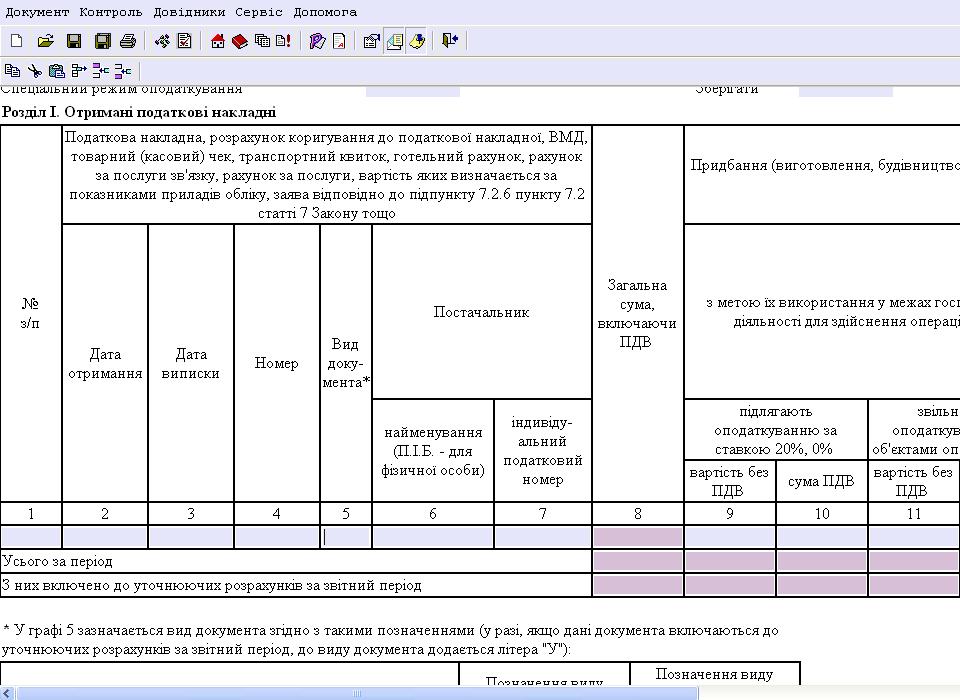This screenshot has width=960, height=700.
Task: Click the Номер input cell in column 4
Action: coord(277,537)
